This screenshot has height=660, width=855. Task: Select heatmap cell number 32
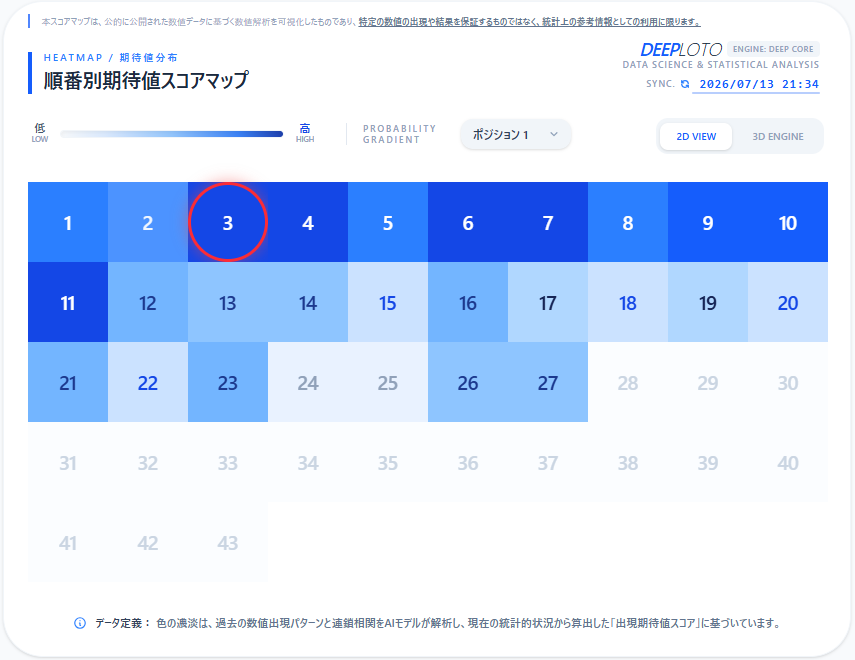[x=148, y=462]
